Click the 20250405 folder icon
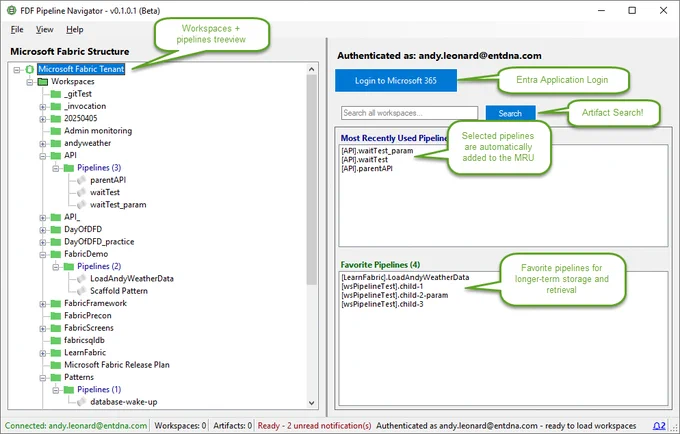This screenshot has height=434, width=680. pos(56,118)
